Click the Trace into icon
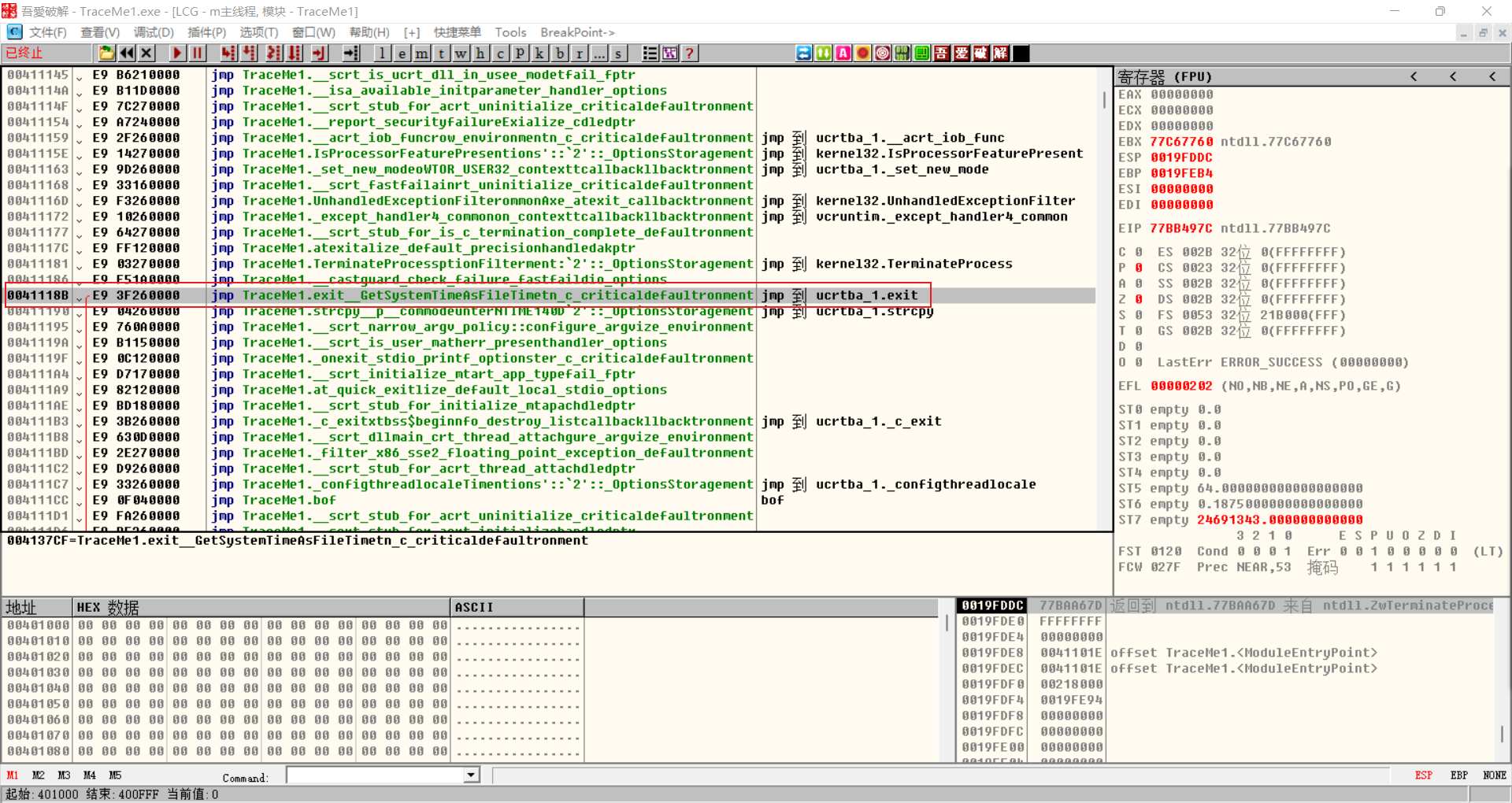The image size is (1512, 803). click(273, 54)
